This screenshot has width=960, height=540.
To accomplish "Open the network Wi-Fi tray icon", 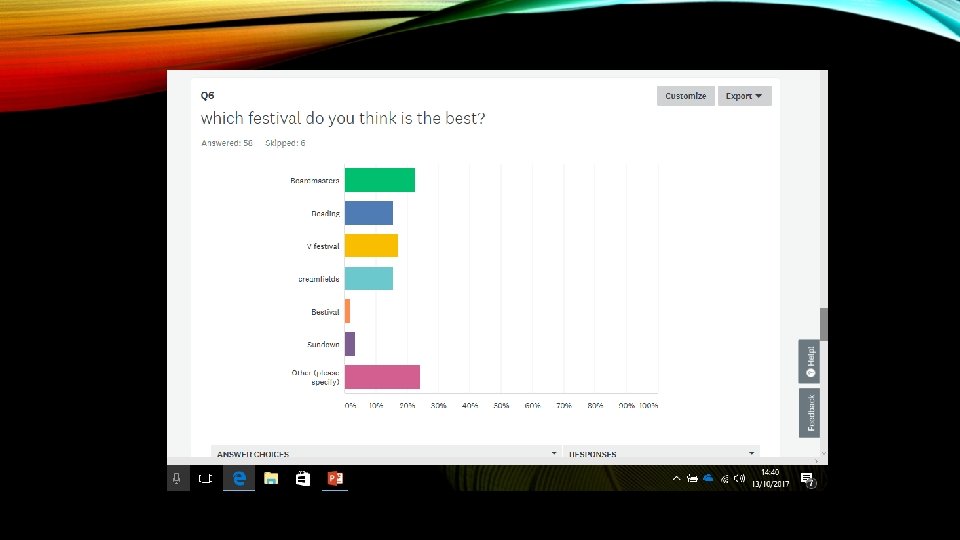I will point(724,479).
